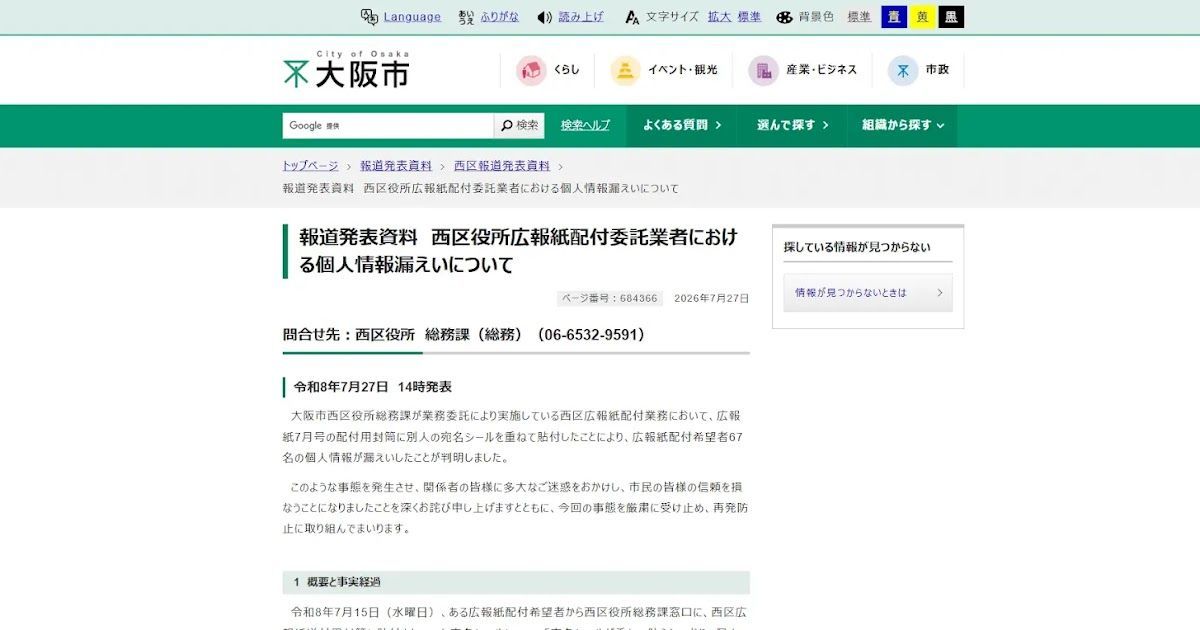
Task: Go to トップページ breadcrumb
Action: pos(310,166)
